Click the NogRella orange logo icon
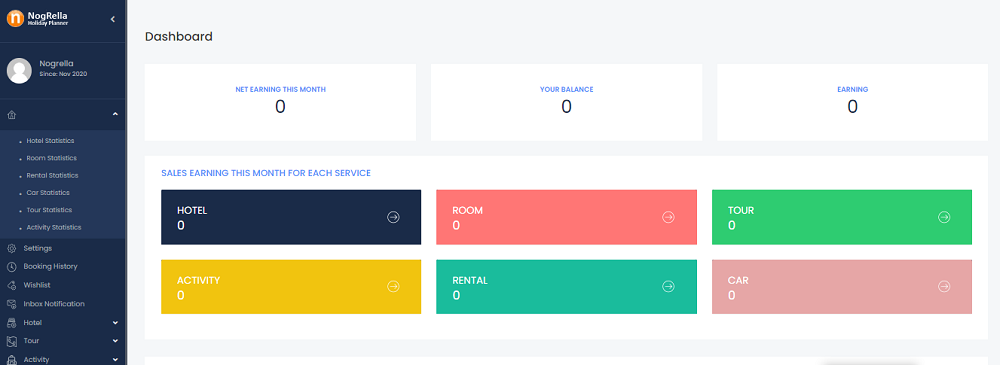This screenshot has height=365, width=1000. [x=15, y=18]
